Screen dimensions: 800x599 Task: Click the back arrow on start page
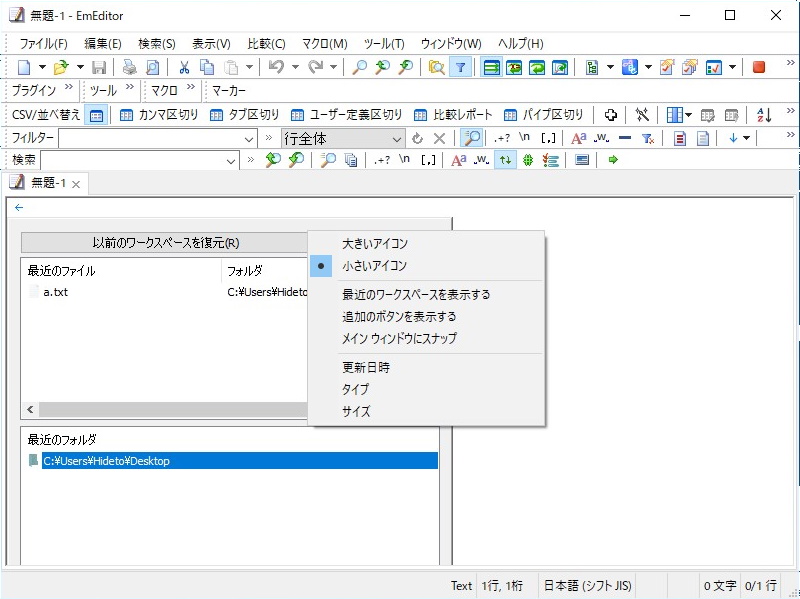tap(19, 207)
